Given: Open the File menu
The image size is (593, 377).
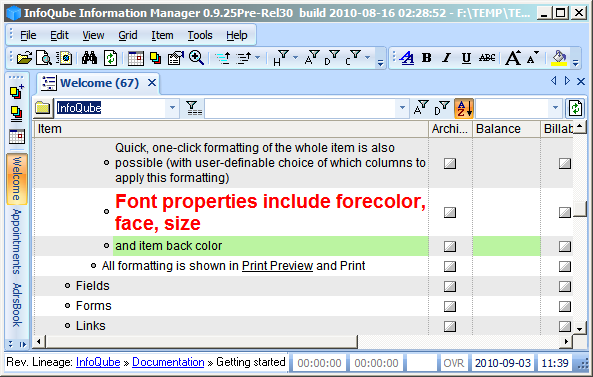Looking at the screenshot, I should [28, 35].
